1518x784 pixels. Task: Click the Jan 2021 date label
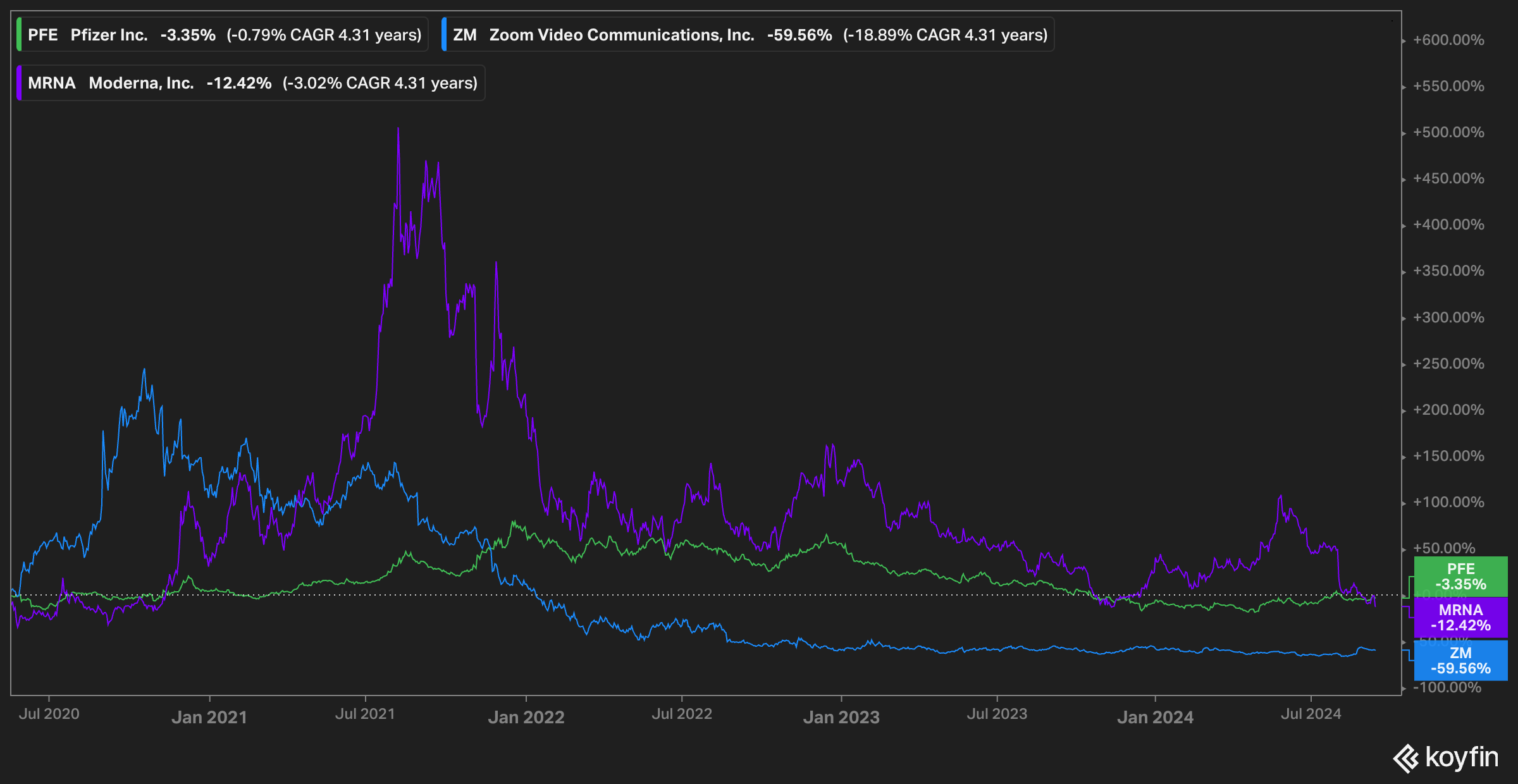(x=209, y=717)
